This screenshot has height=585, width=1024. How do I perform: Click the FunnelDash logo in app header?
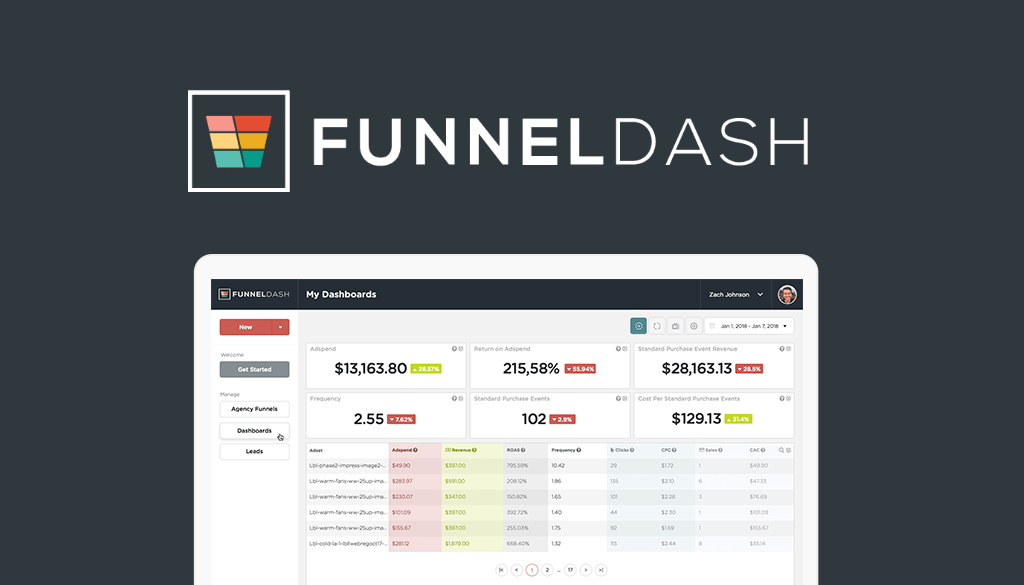tap(254, 294)
